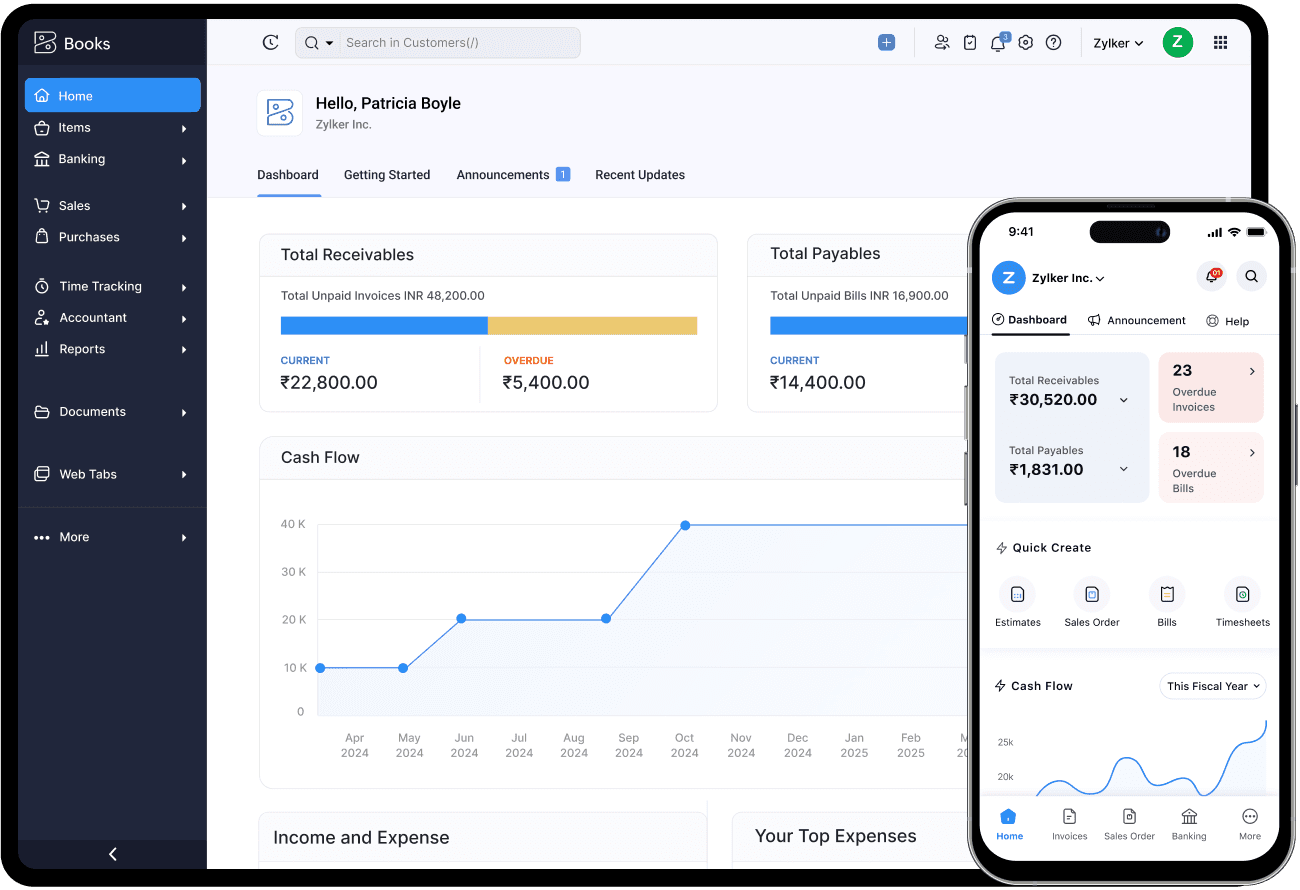The height and width of the screenshot is (890, 1300).
Task: Tap the Bills quick create icon
Action: tap(1167, 595)
